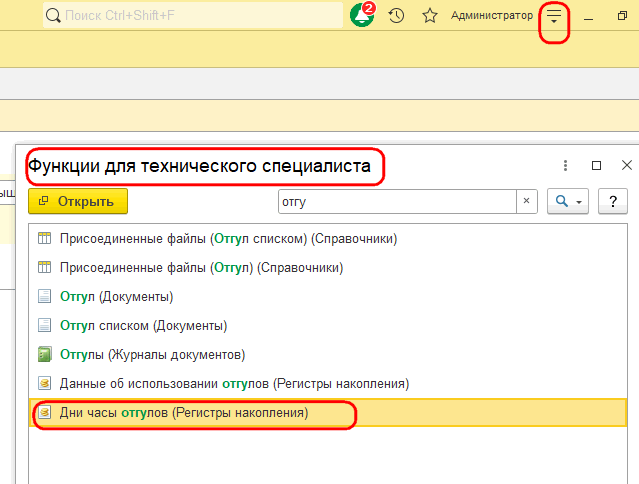Open the history clock icon
The width and height of the screenshot is (639, 484).
tap(396, 15)
